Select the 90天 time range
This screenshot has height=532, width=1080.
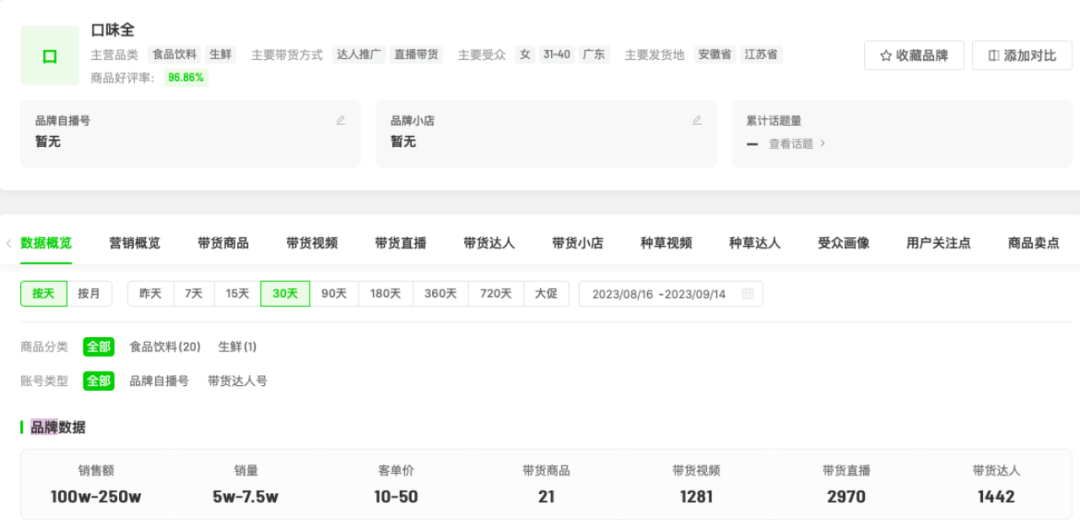tap(334, 294)
